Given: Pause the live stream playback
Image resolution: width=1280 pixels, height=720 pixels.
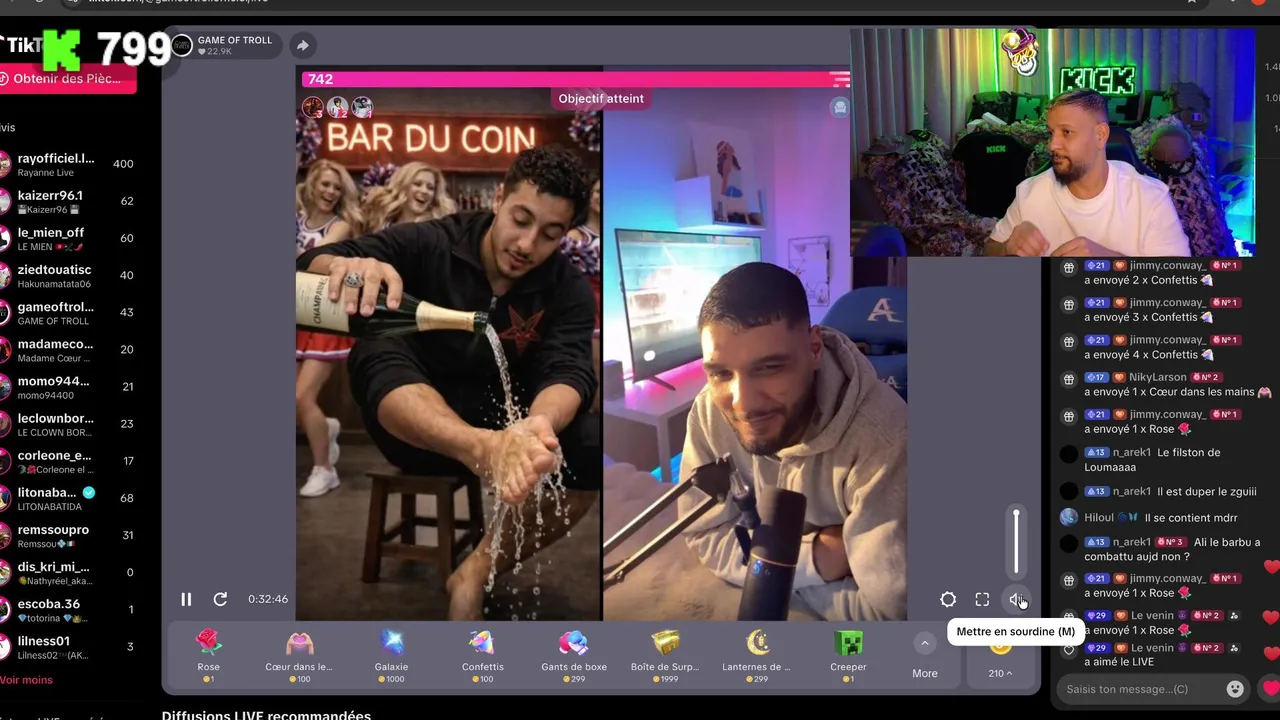Looking at the screenshot, I should click(186, 599).
